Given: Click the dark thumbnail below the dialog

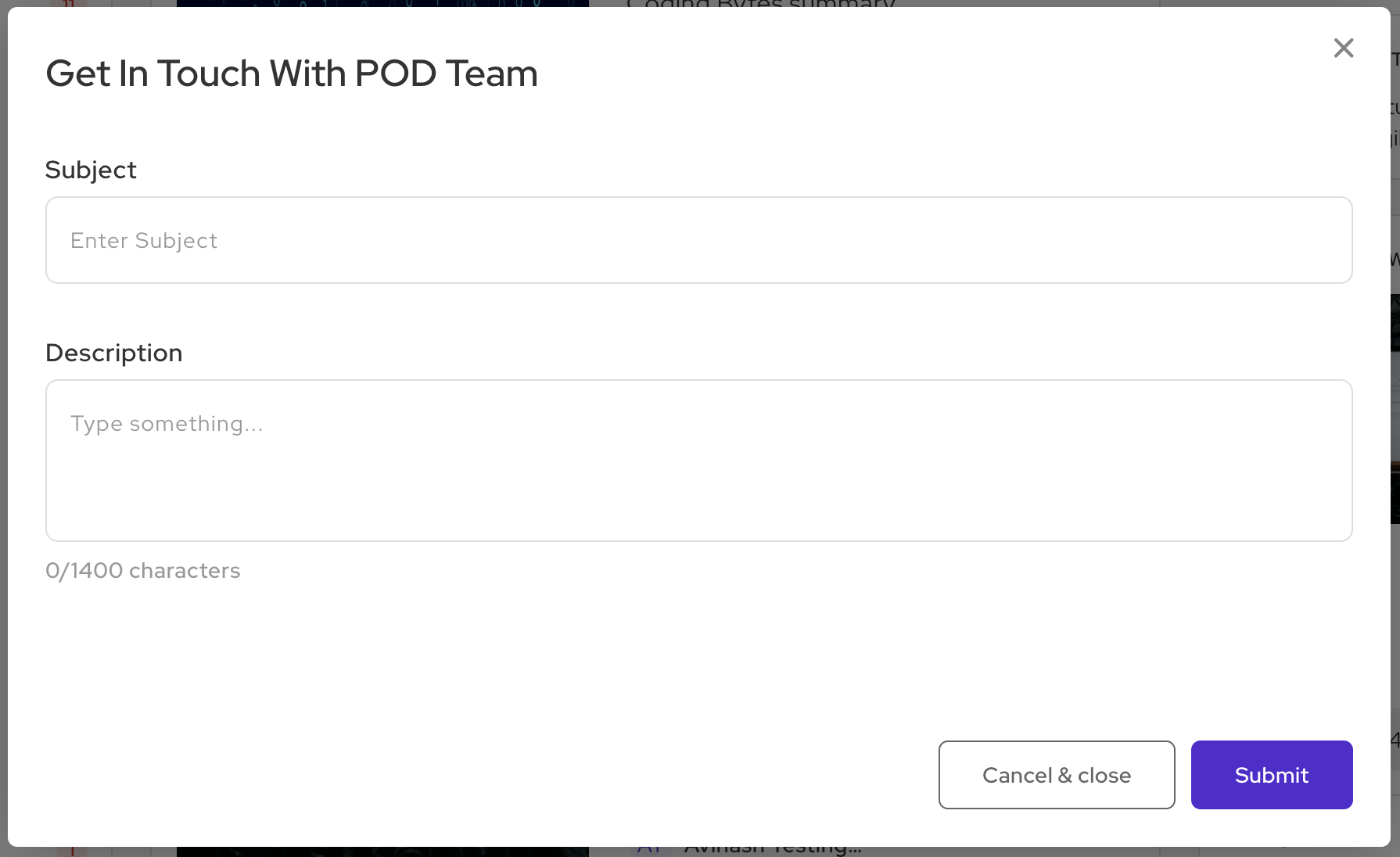Looking at the screenshot, I should [382, 852].
